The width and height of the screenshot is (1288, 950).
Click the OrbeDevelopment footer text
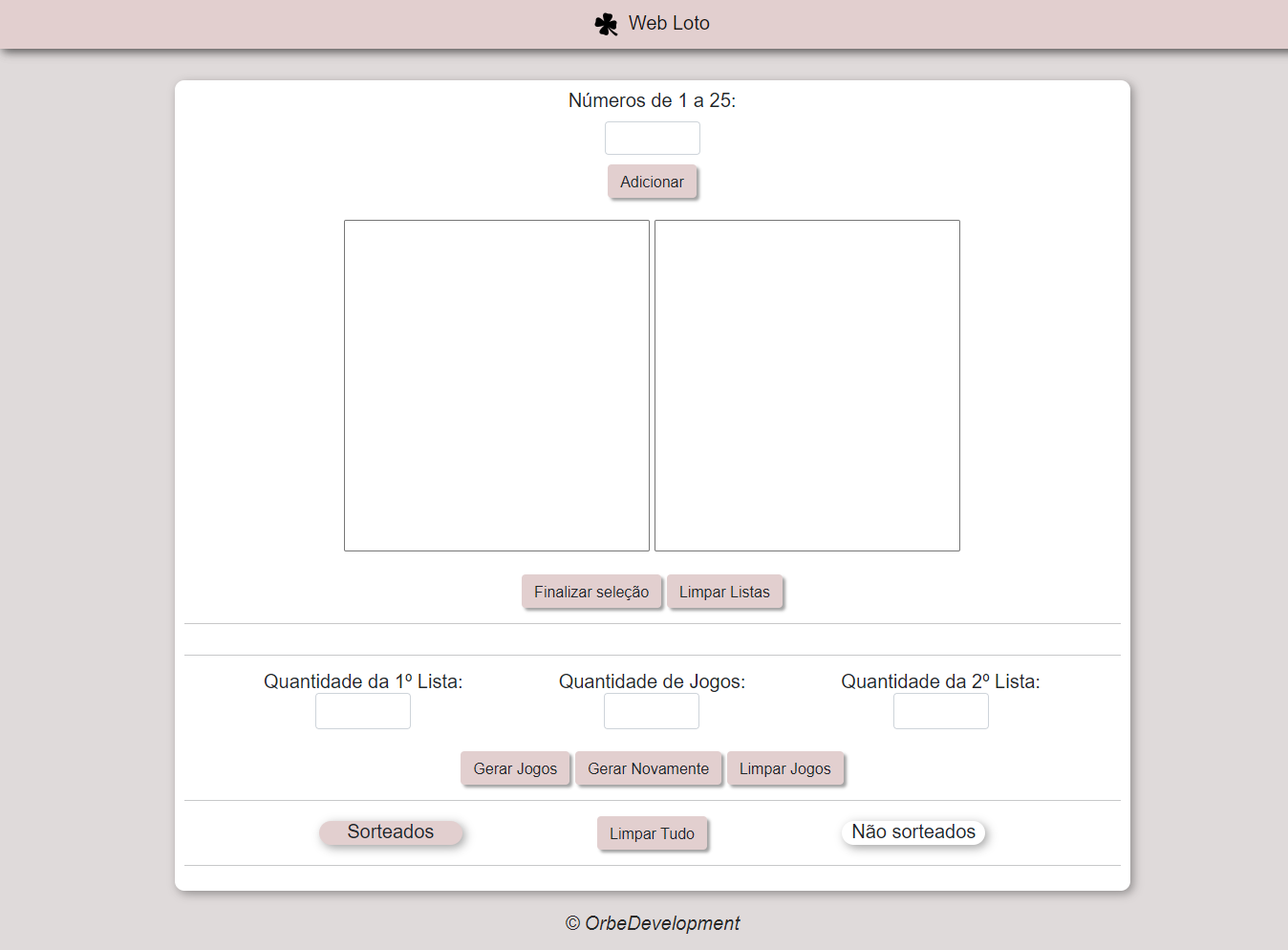(653, 923)
